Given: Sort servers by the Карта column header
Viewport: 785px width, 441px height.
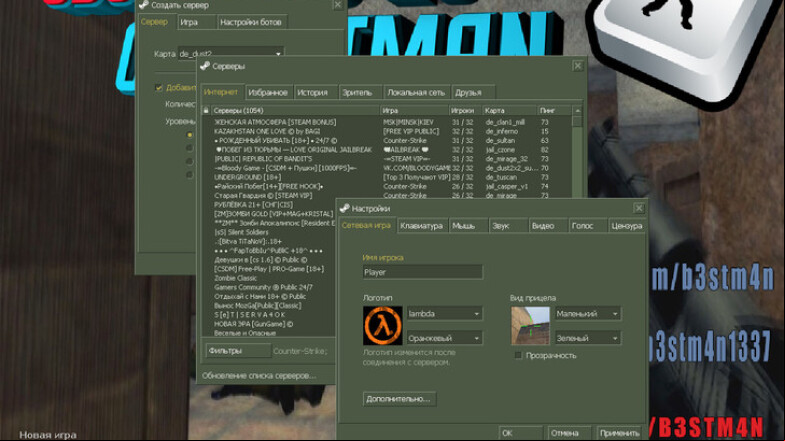Looking at the screenshot, I should 509,110.
